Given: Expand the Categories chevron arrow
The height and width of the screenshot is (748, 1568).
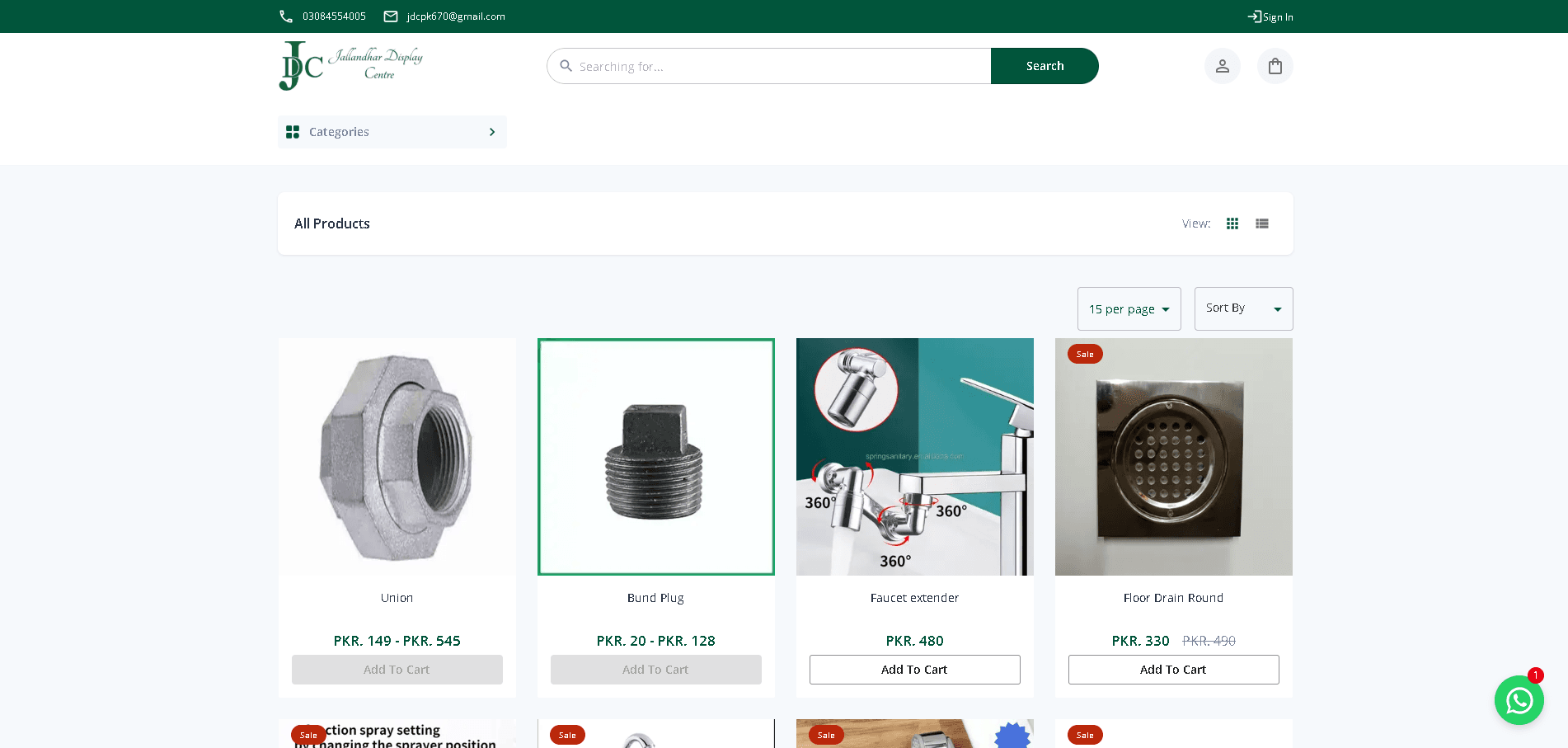Looking at the screenshot, I should 492,132.
